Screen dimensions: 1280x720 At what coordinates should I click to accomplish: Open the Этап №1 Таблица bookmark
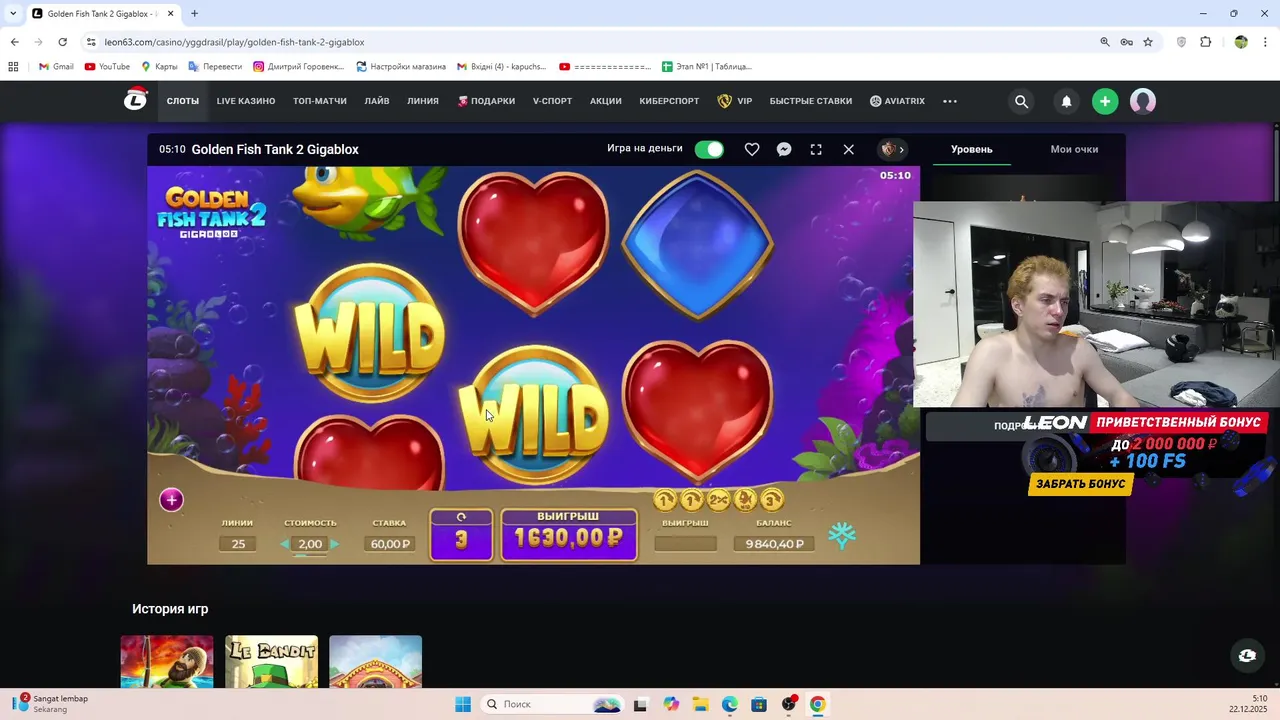(707, 67)
